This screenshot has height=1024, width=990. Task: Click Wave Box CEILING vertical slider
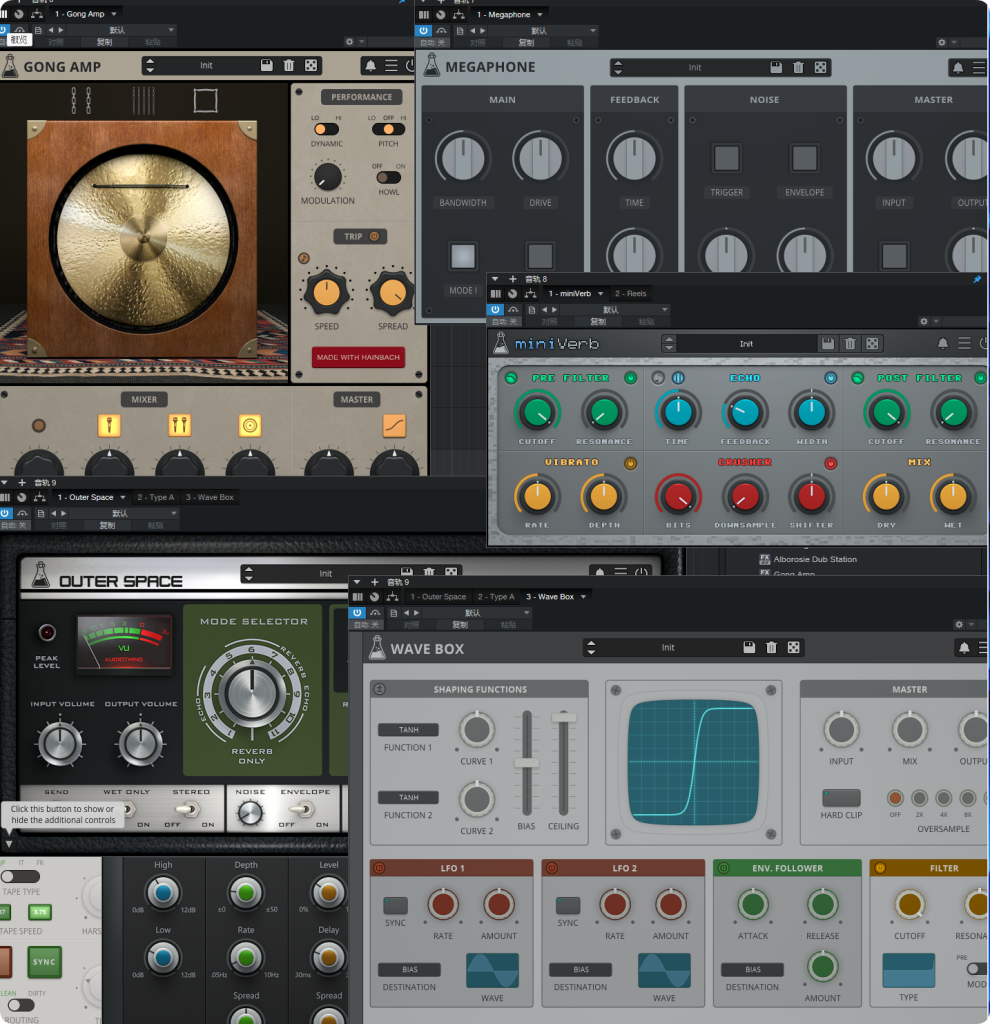pos(563,762)
